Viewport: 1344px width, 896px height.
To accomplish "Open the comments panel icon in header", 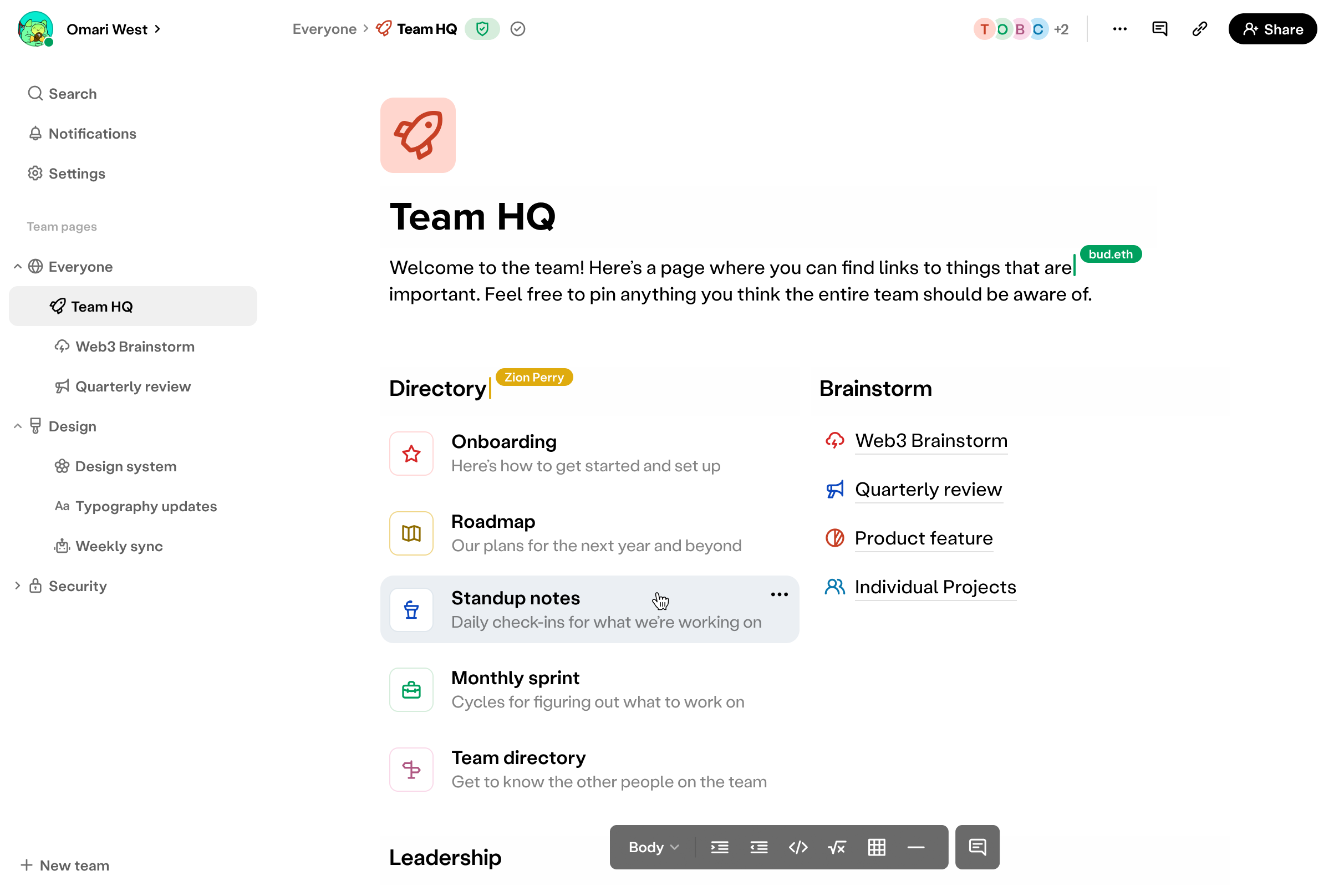I will click(x=1159, y=29).
